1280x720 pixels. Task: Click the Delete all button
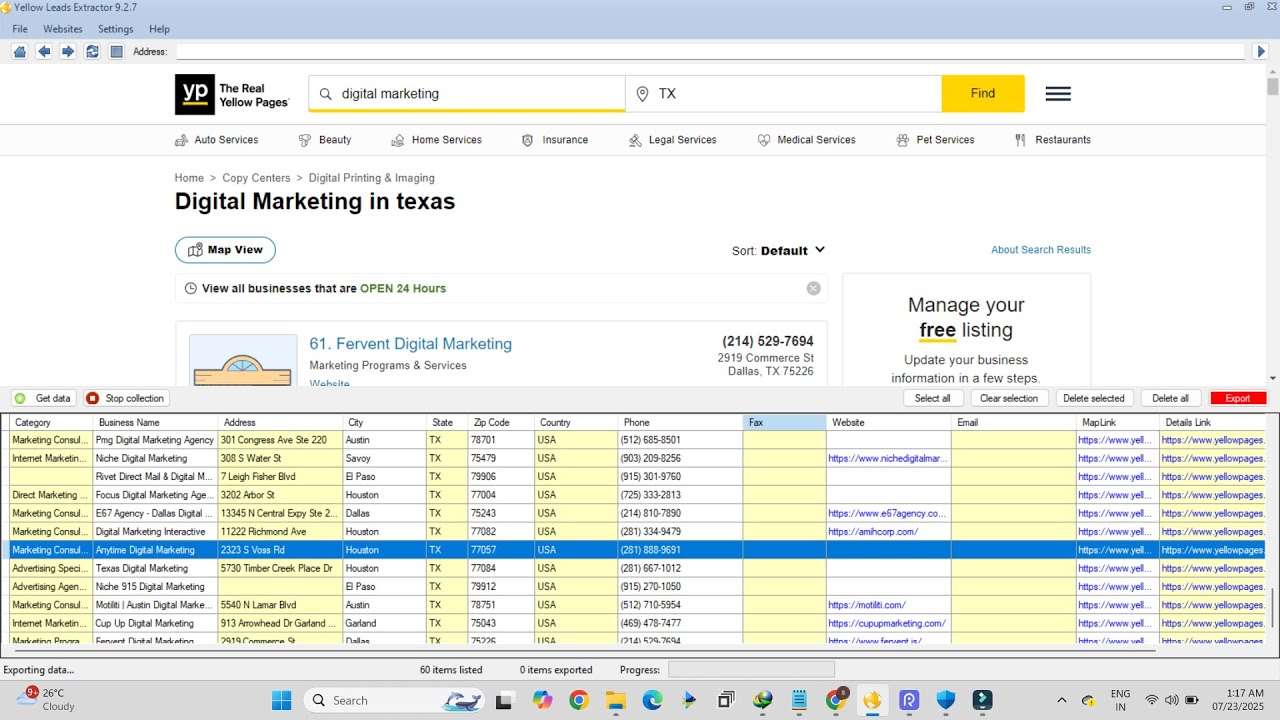coord(1171,398)
